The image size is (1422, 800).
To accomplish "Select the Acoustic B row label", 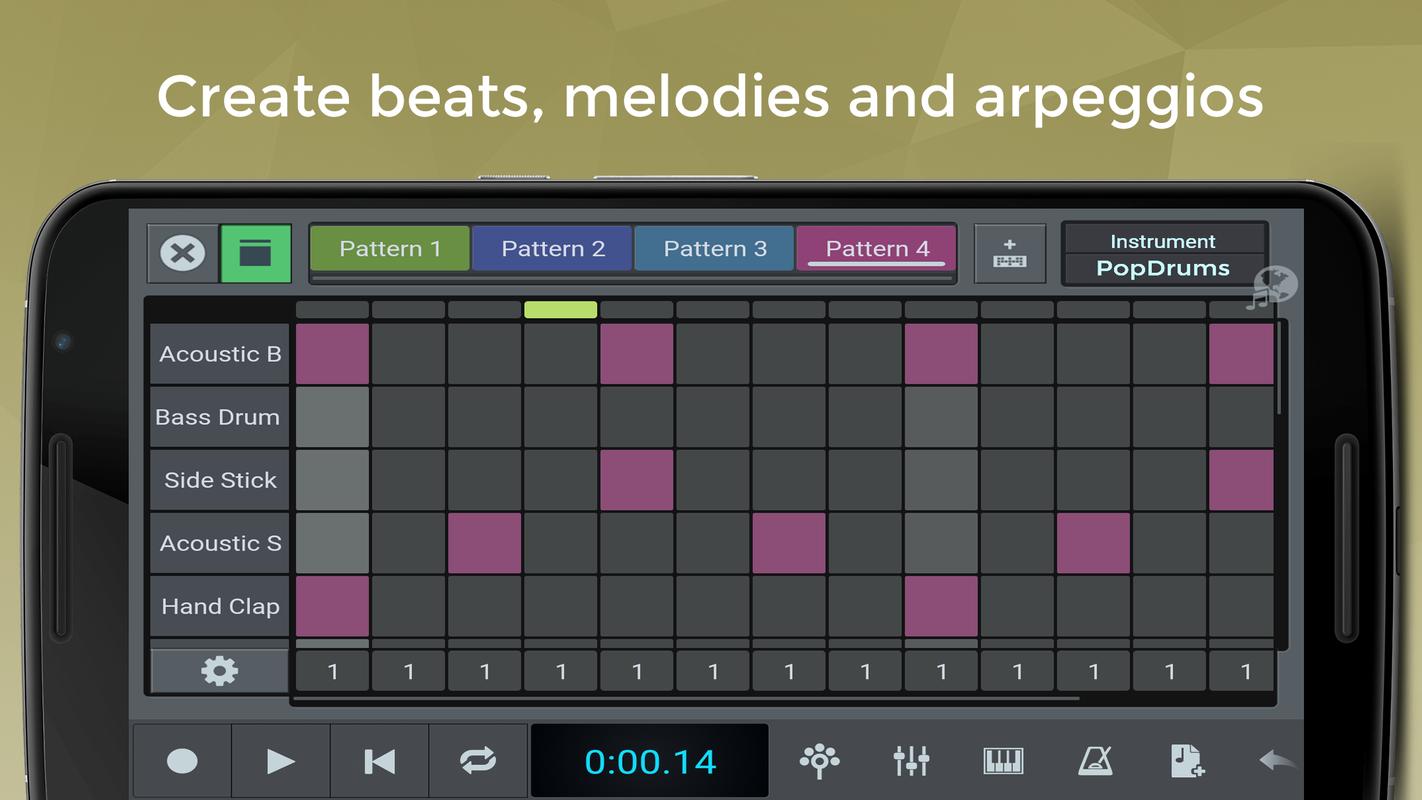I will (x=220, y=354).
